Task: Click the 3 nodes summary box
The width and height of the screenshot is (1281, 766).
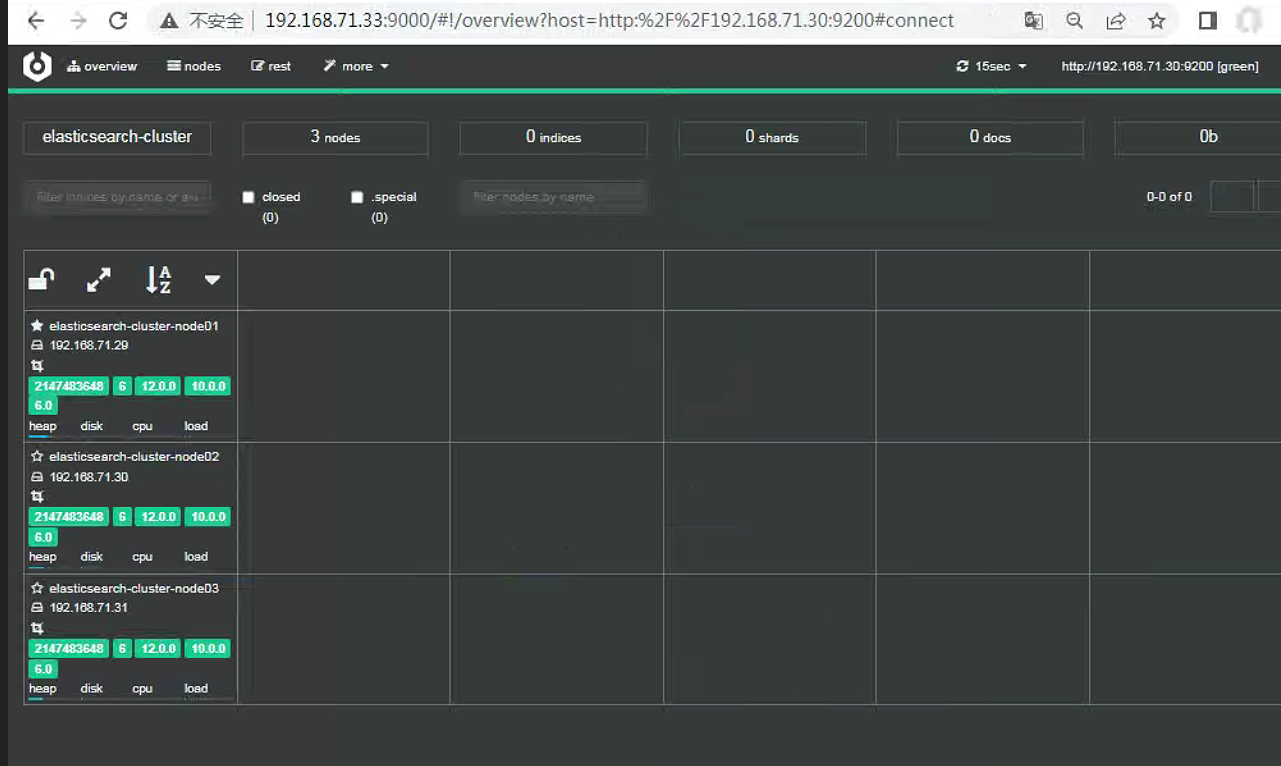Action: (x=335, y=137)
